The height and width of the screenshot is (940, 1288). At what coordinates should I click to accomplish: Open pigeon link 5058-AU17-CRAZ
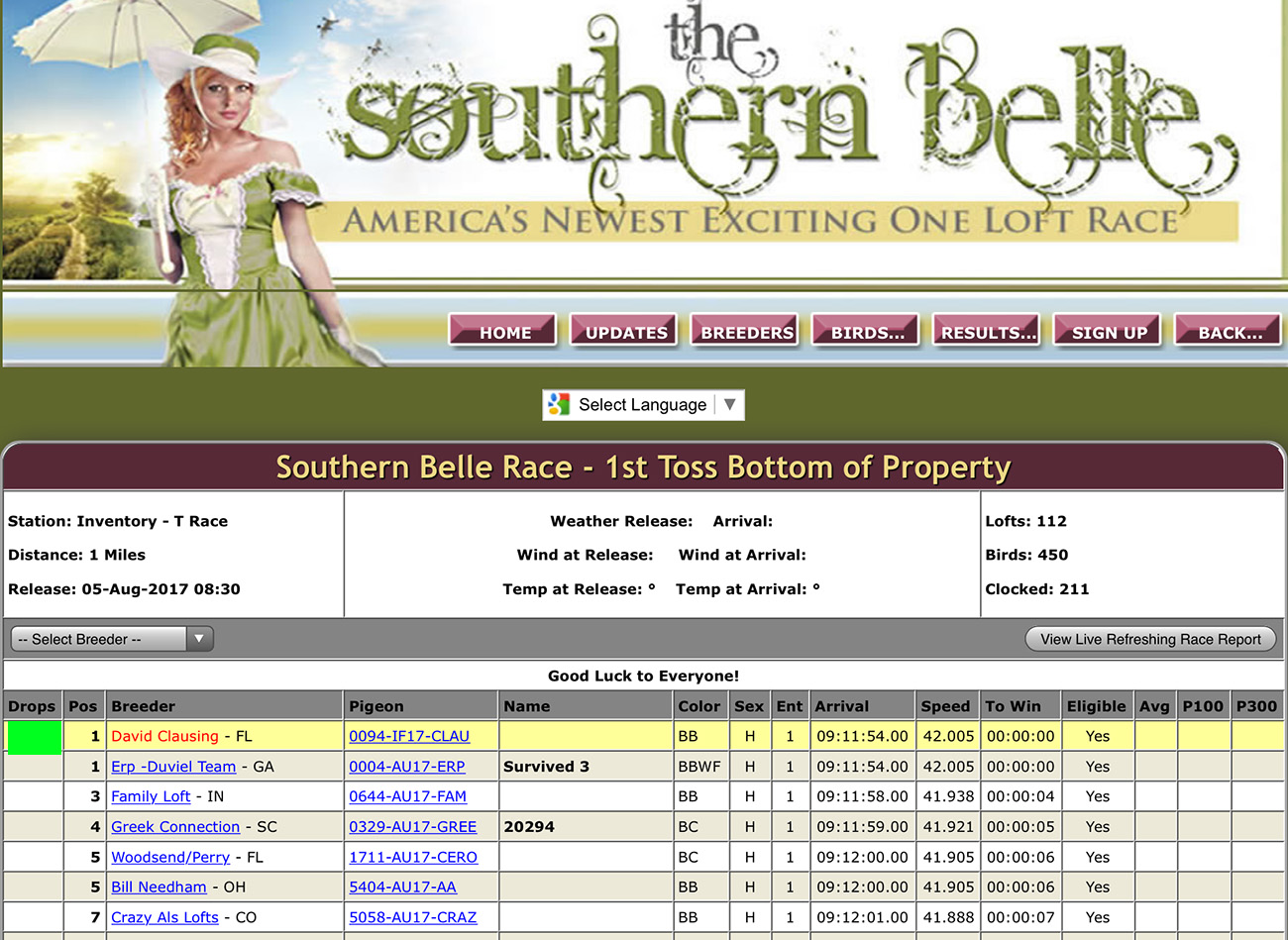pos(412,918)
